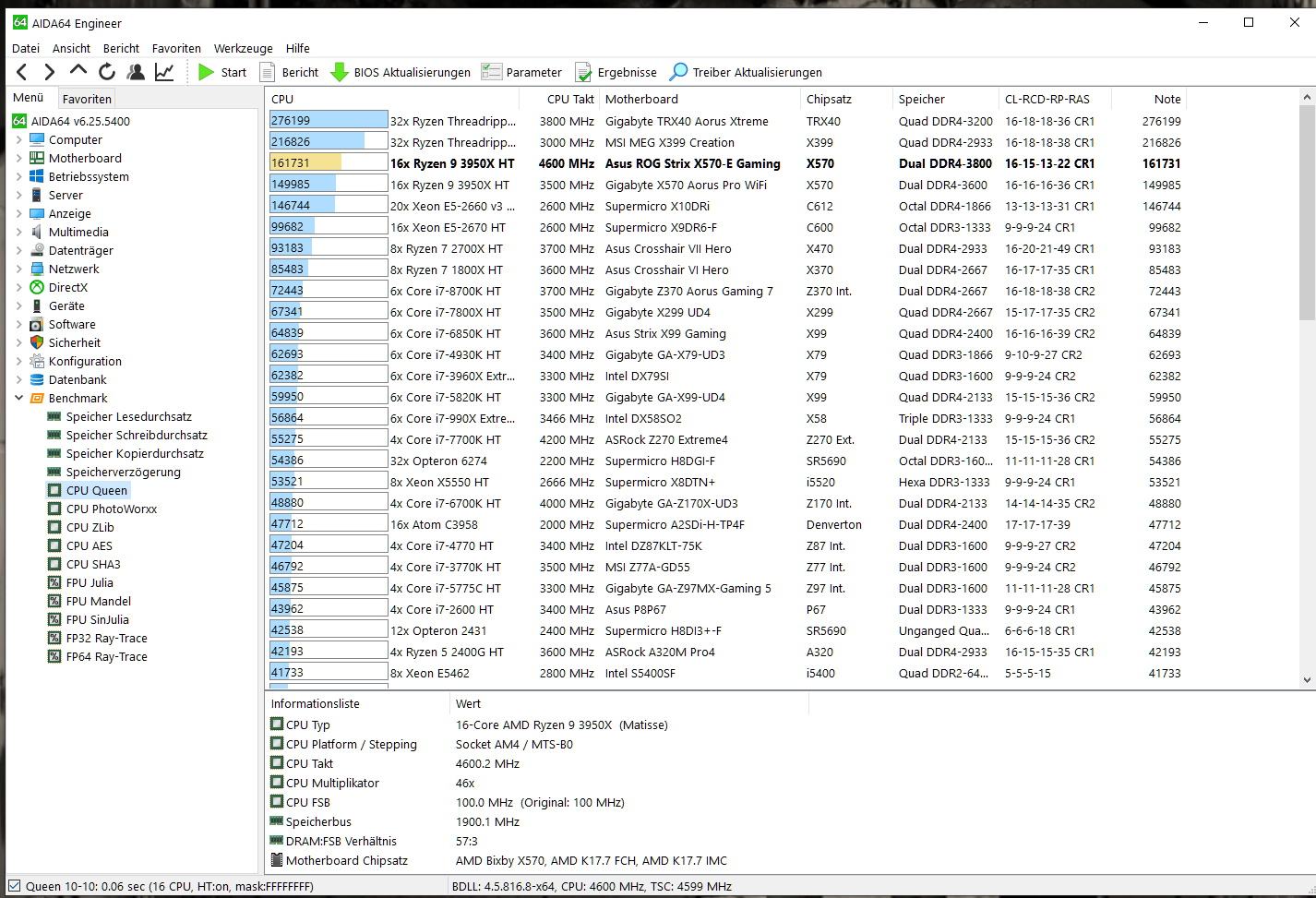The height and width of the screenshot is (898, 1316).
Task: Open the Ansicht menu
Action: point(72,48)
